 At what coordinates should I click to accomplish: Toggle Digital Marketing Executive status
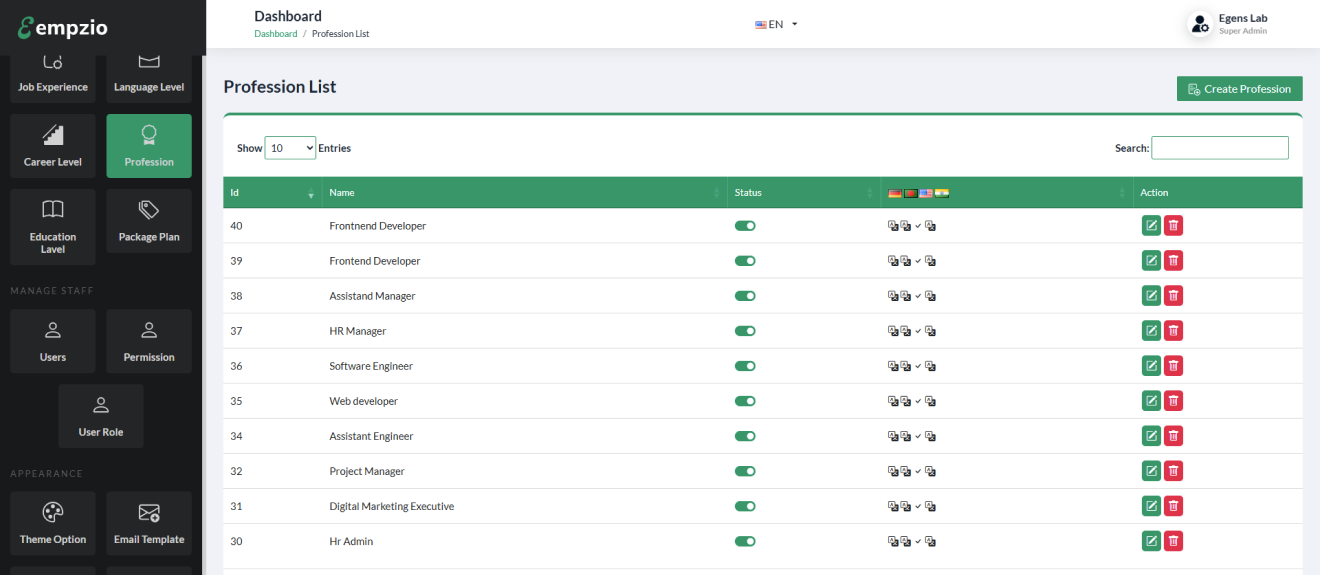click(x=745, y=506)
